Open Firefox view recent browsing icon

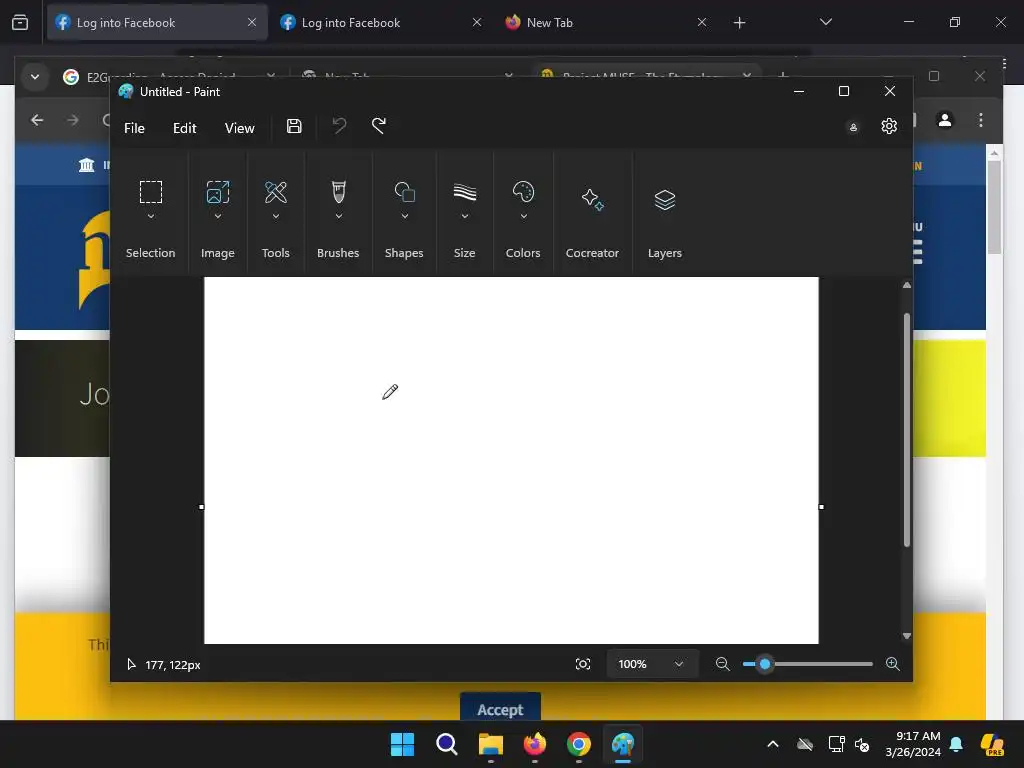pyautogui.click(x=20, y=22)
